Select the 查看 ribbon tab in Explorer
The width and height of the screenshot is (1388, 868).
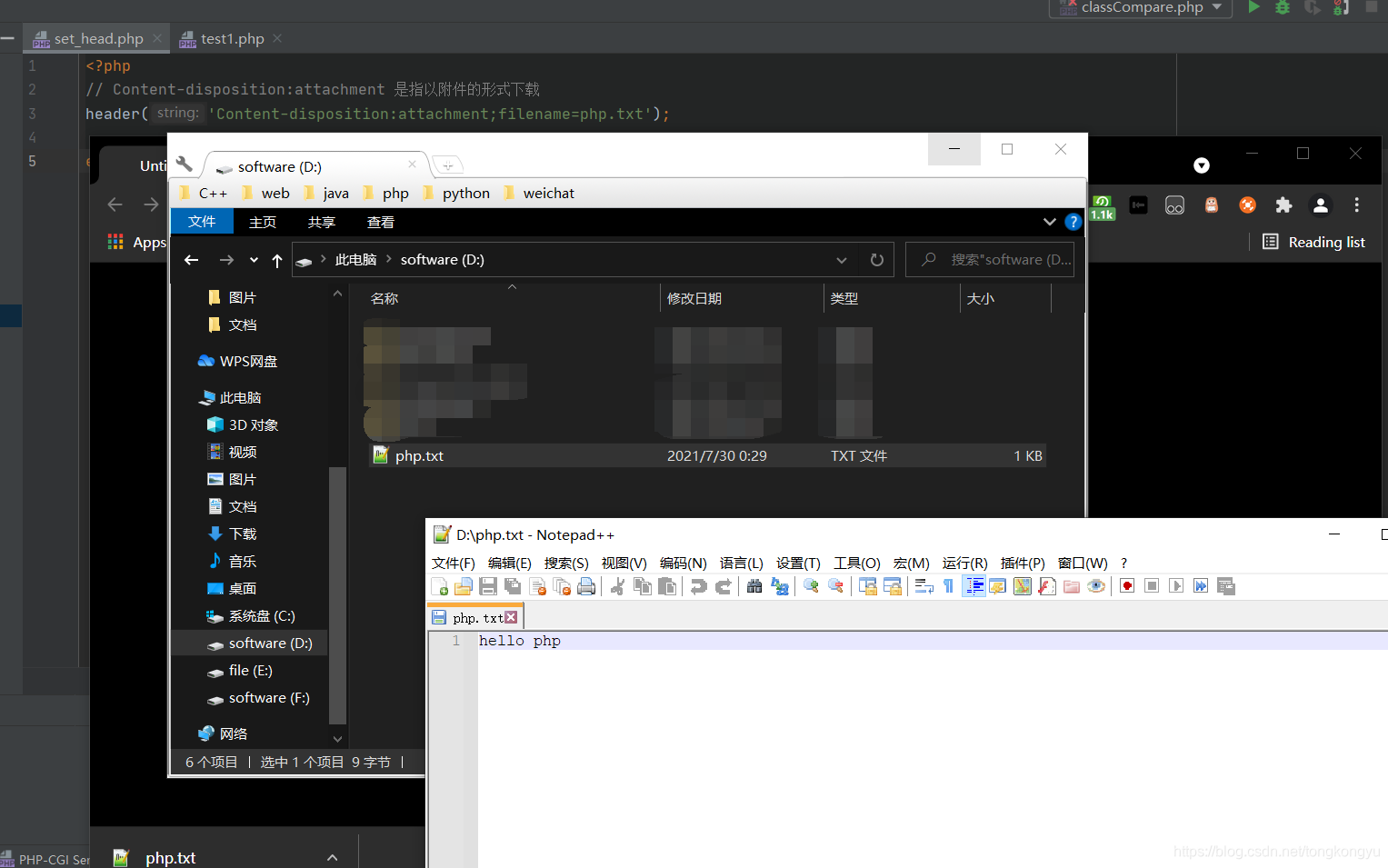(380, 222)
